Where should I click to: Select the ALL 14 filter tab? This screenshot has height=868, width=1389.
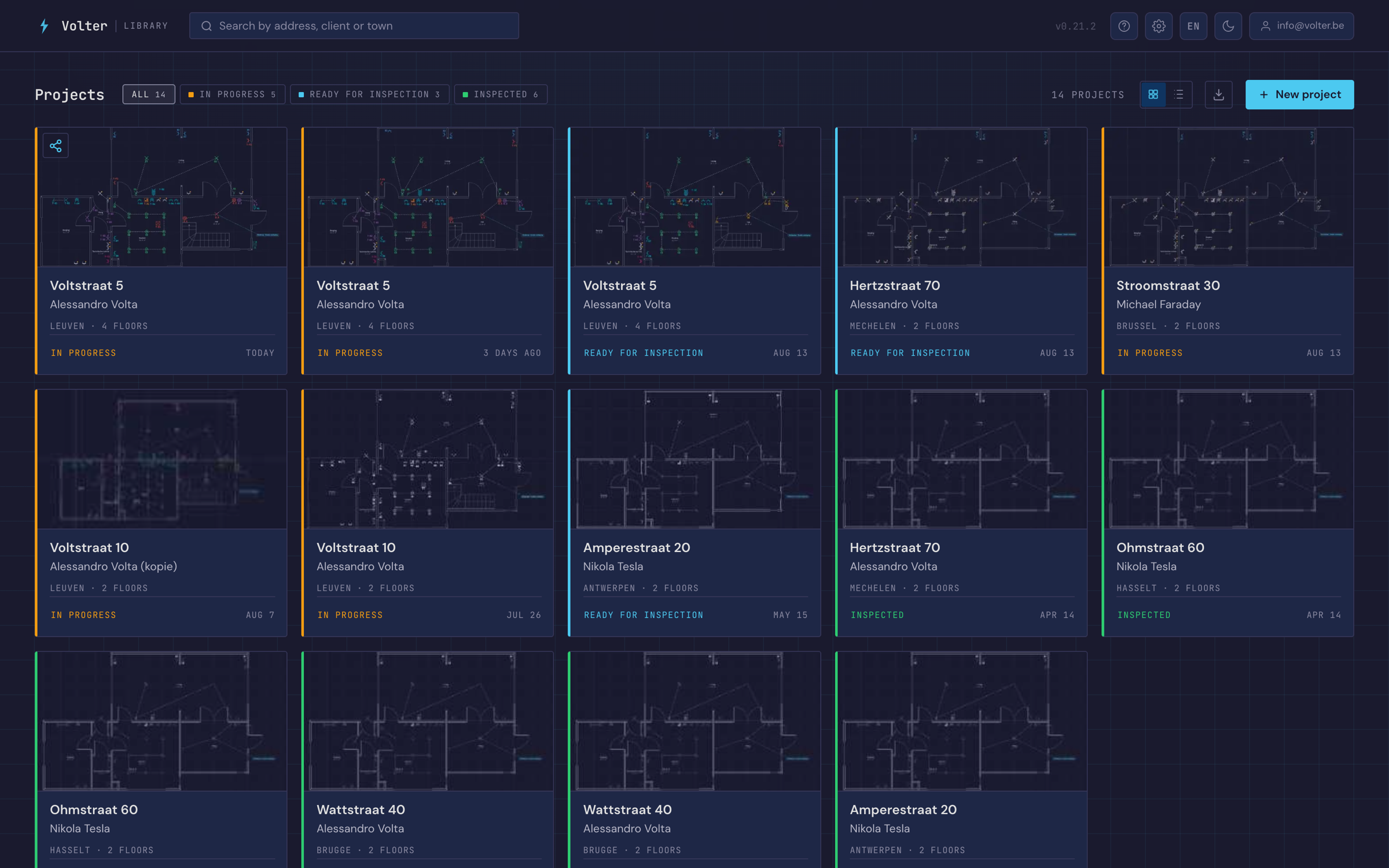click(x=149, y=94)
